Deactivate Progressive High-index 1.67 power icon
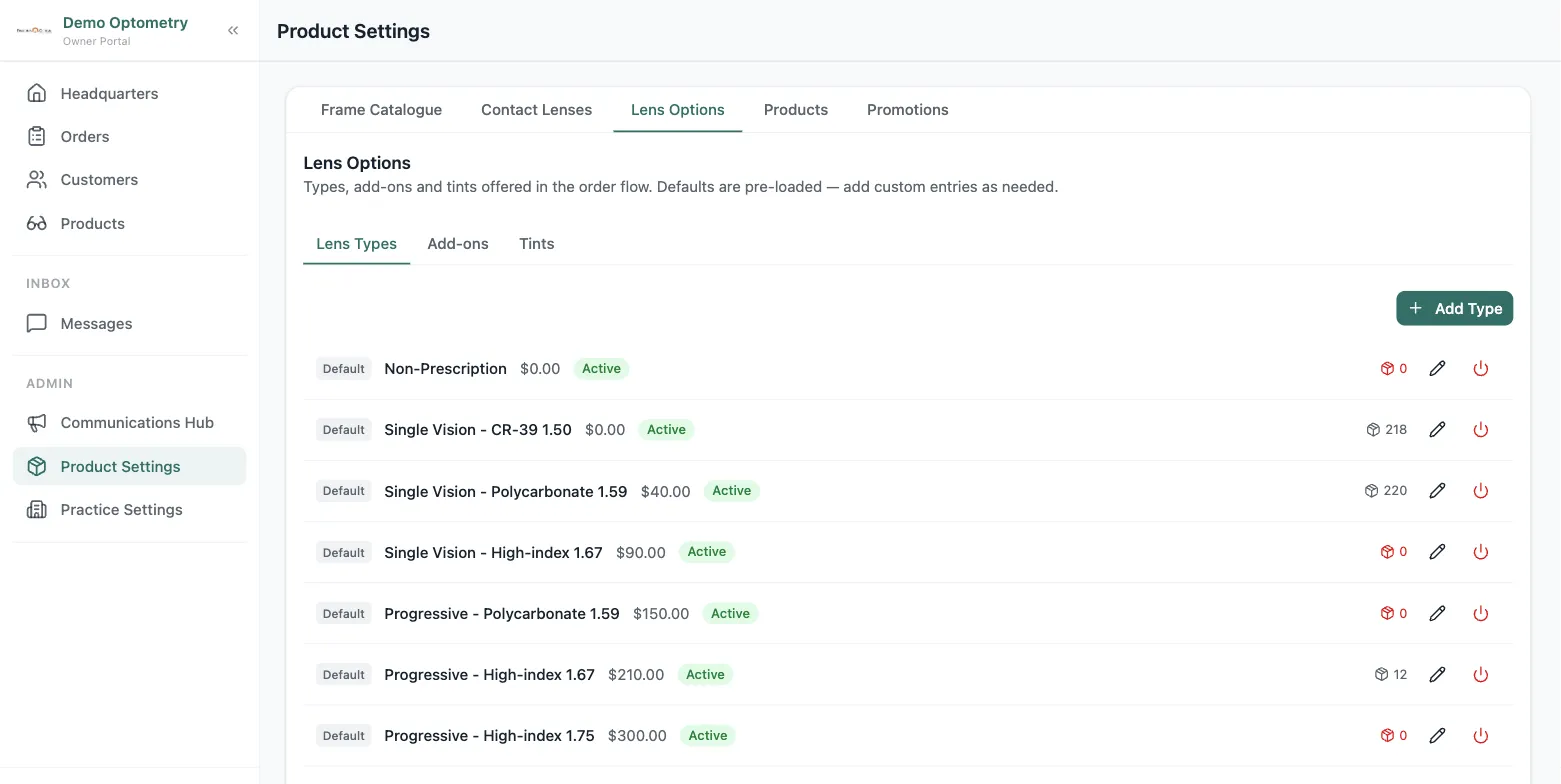 (x=1481, y=675)
